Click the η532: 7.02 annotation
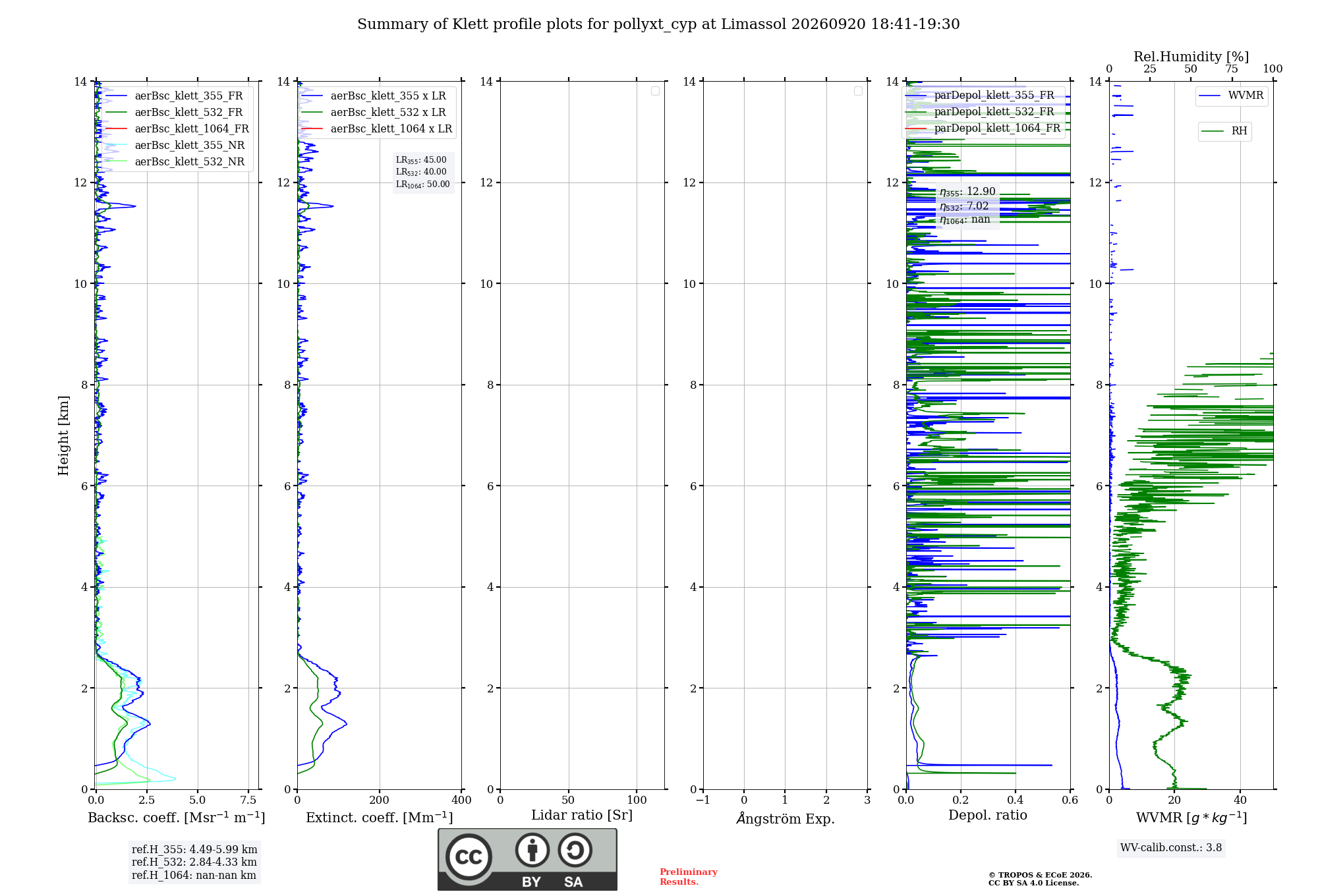Viewport: 1318px width, 896px height. 964,206
